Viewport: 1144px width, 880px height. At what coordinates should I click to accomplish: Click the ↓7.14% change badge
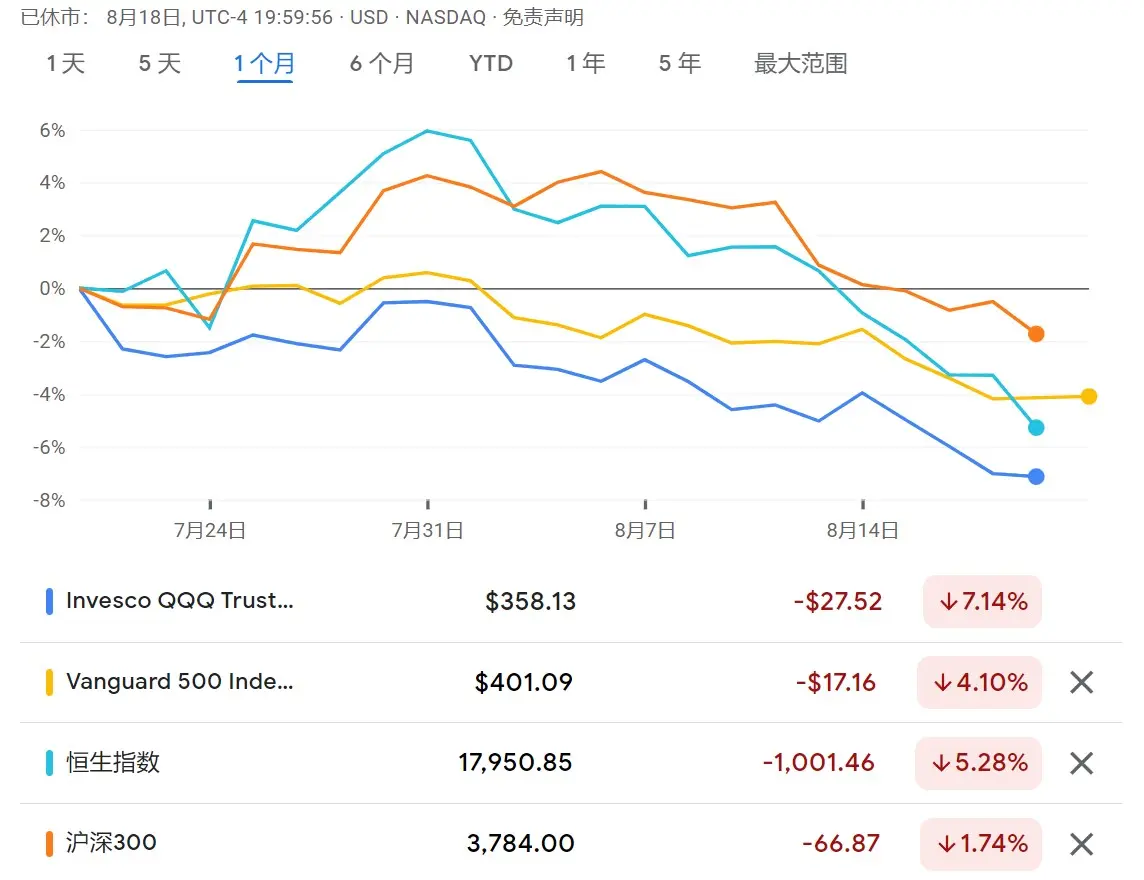(x=982, y=601)
